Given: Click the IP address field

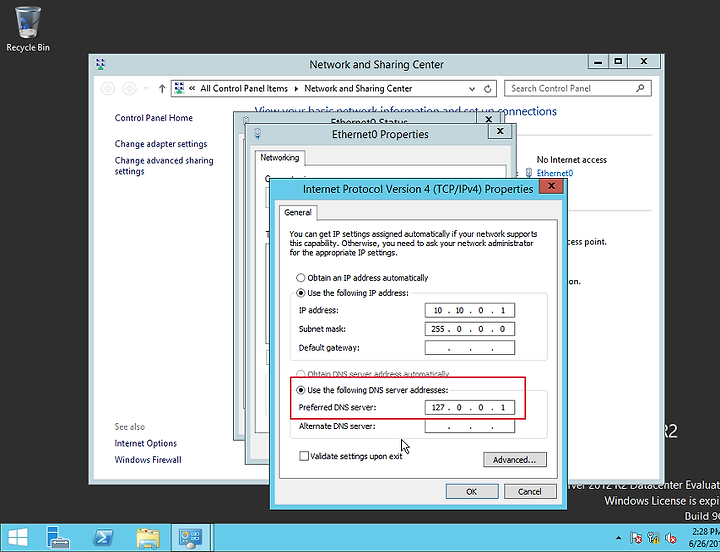Looking at the screenshot, I should click(x=470, y=310).
